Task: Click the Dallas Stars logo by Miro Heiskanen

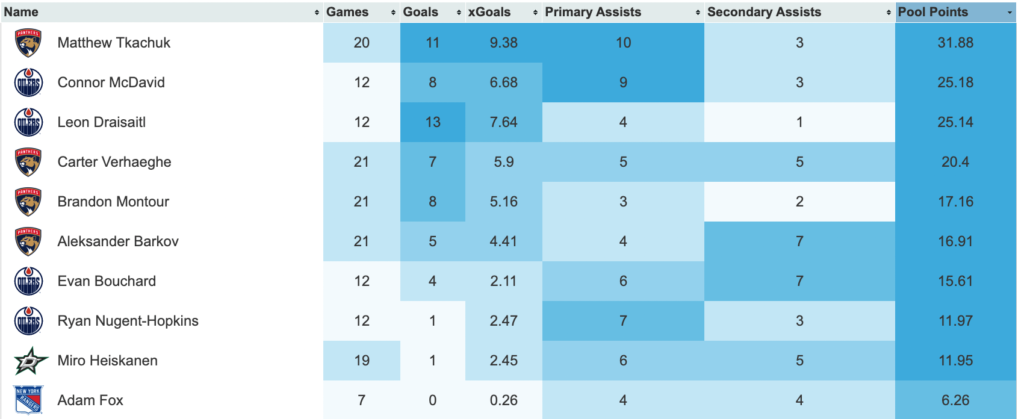Action: tap(28, 360)
